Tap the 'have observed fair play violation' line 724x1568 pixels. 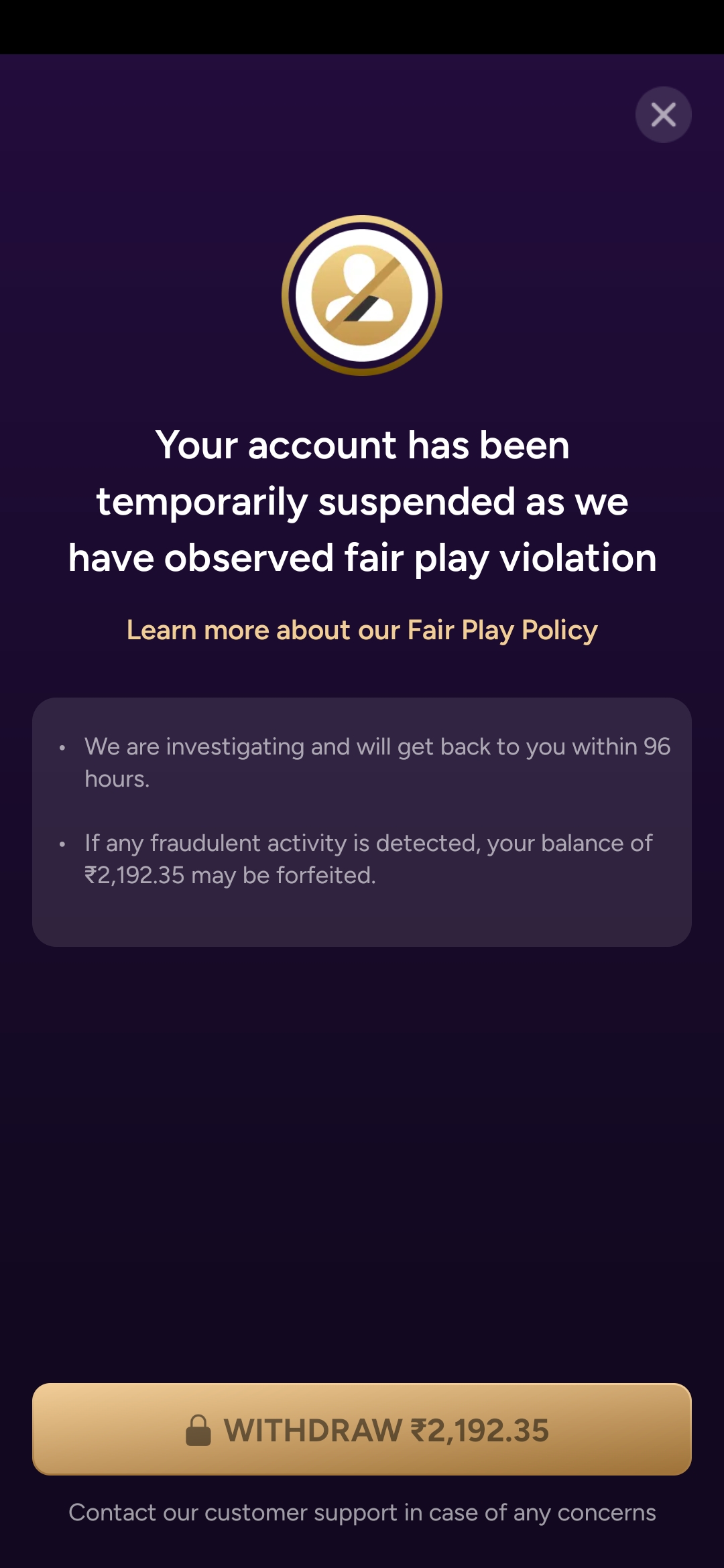click(x=362, y=558)
